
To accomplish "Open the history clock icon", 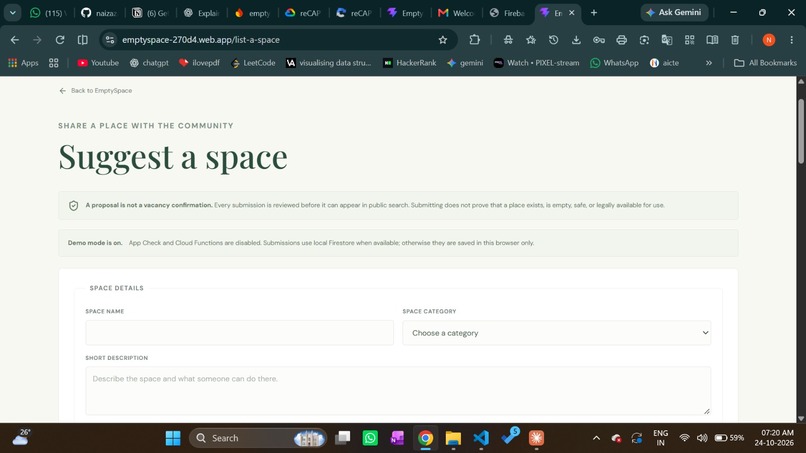I will [x=554, y=40].
